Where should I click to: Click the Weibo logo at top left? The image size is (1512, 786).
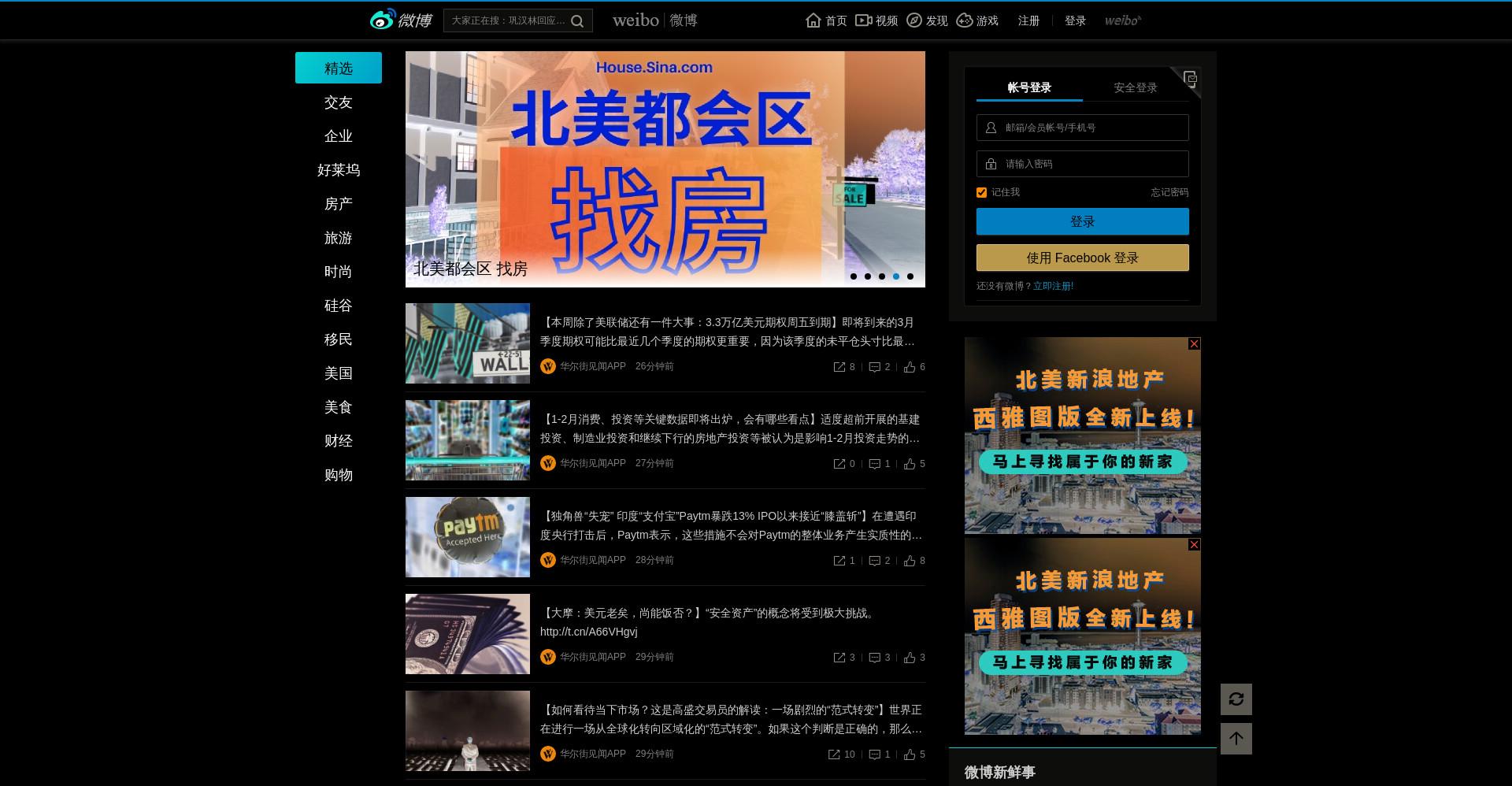pyautogui.click(x=401, y=20)
